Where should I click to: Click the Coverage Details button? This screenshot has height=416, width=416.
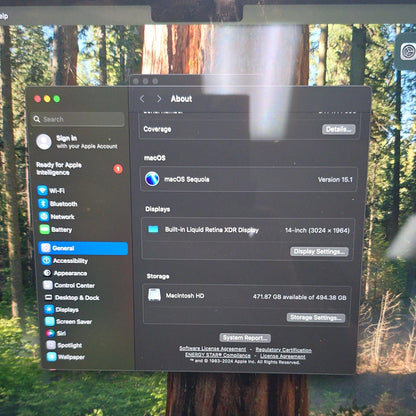(x=339, y=129)
